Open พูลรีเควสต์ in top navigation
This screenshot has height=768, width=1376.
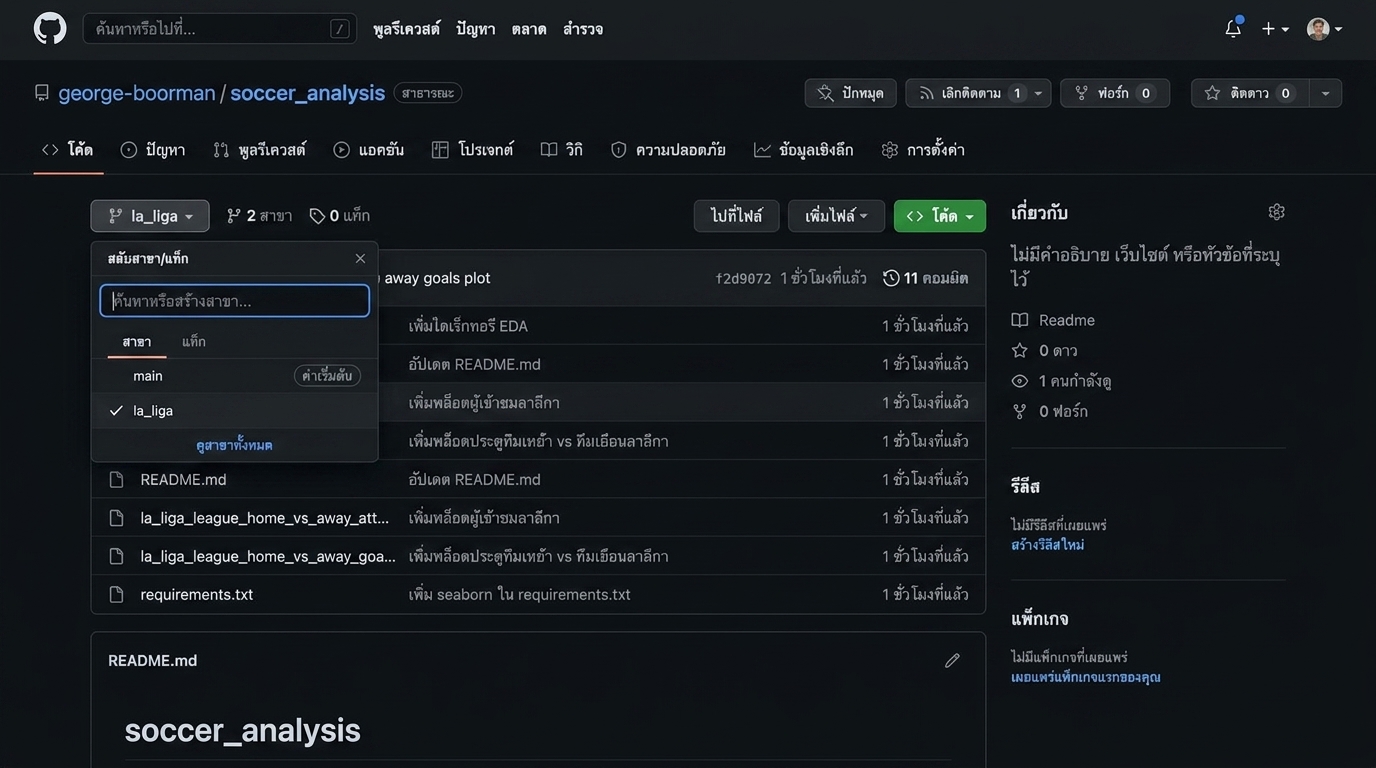[407, 29]
